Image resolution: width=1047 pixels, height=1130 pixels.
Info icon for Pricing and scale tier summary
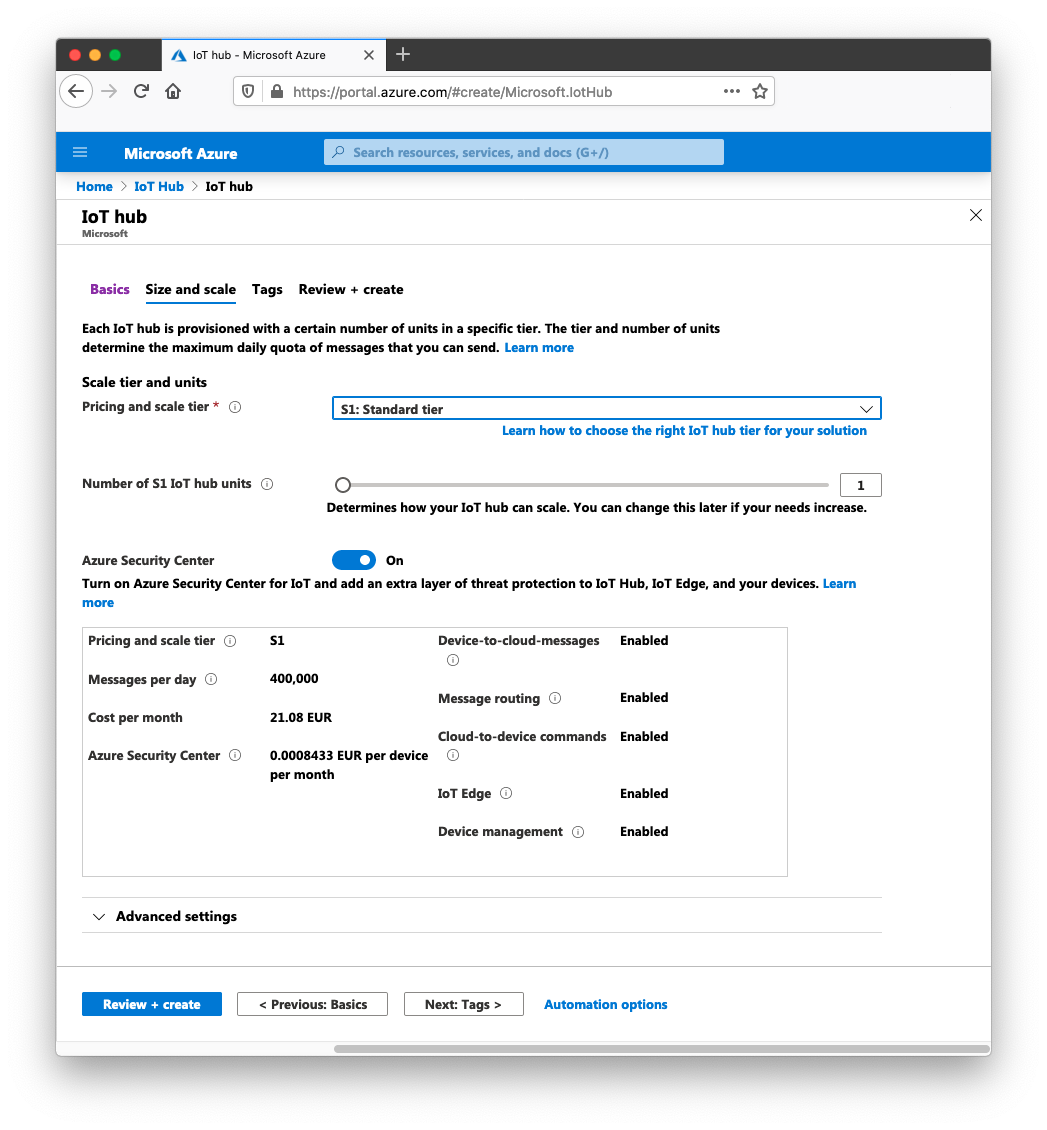[x=230, y=641]
